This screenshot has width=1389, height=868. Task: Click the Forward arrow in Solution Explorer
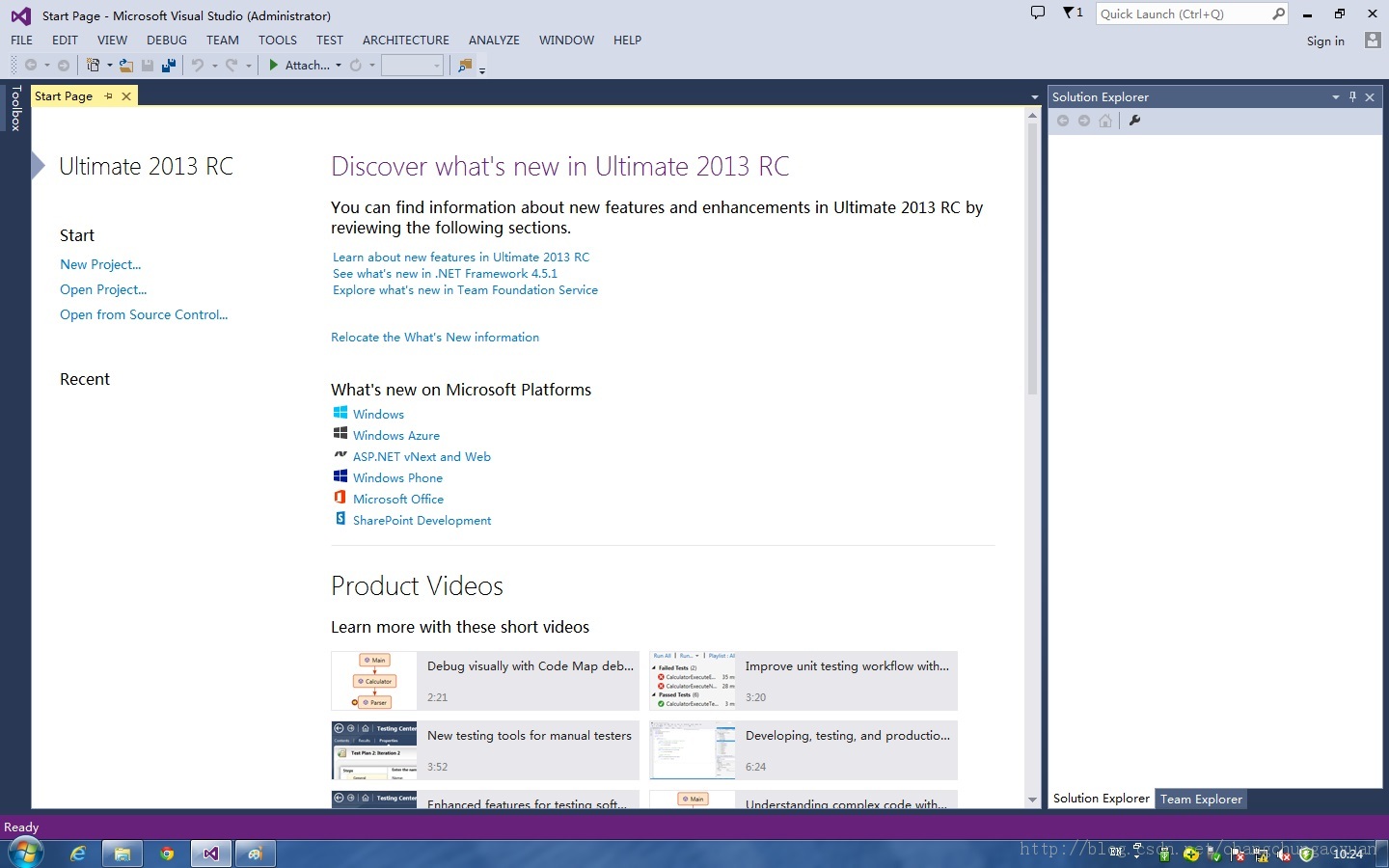1084,121
